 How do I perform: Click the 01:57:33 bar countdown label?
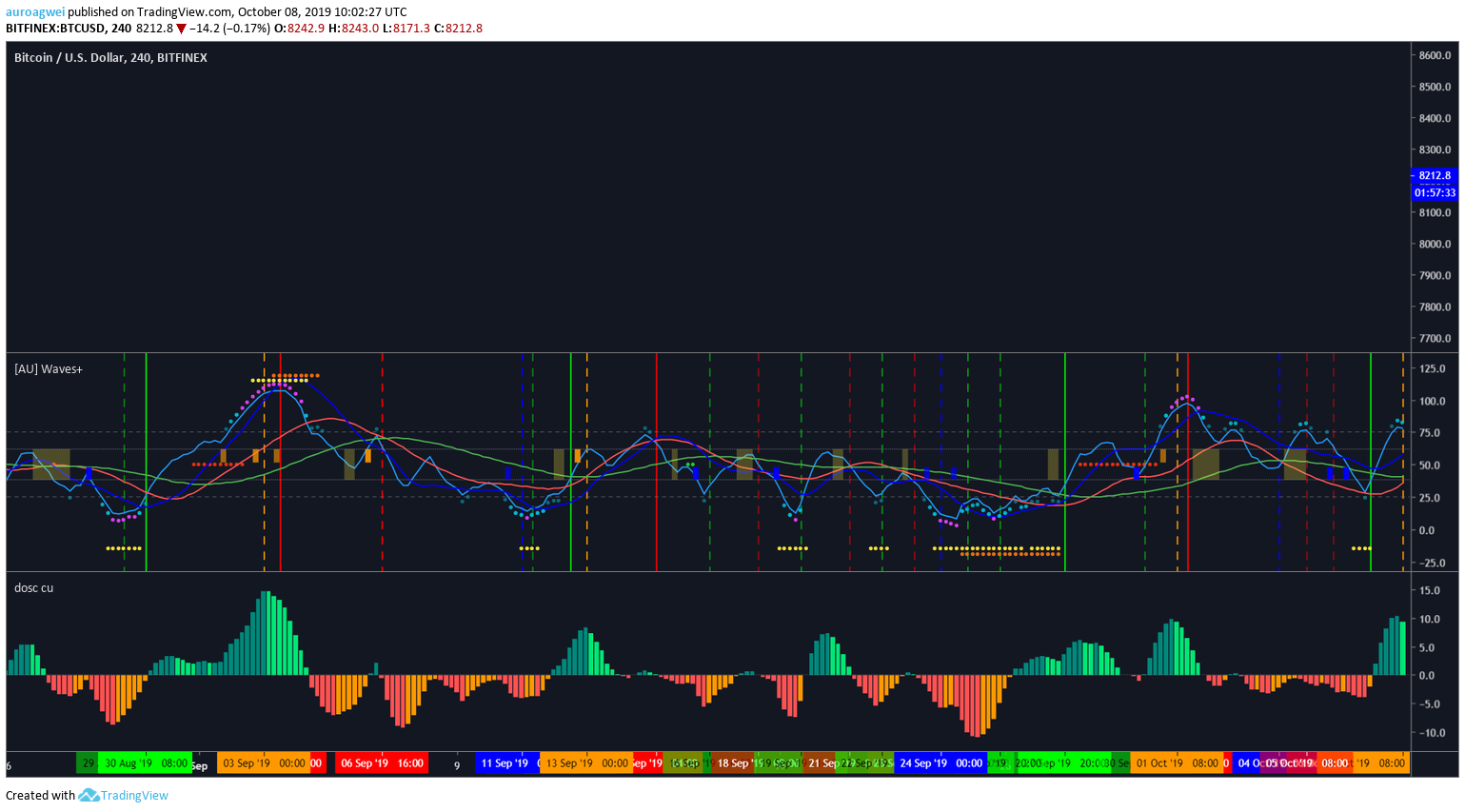point(1434,193)
